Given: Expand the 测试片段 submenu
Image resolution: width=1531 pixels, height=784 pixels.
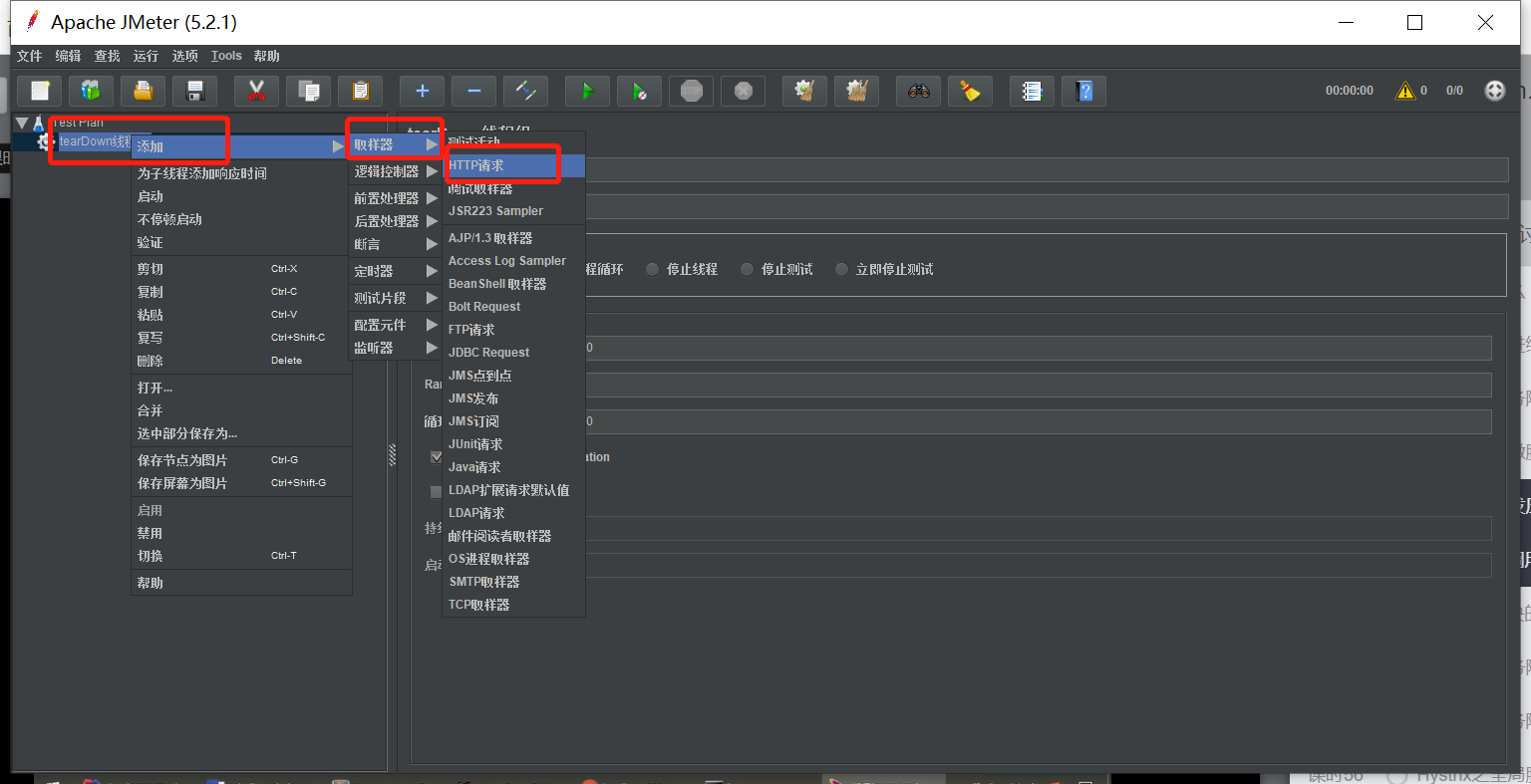Looking at the screenshot, I should (x=395, y=298).
